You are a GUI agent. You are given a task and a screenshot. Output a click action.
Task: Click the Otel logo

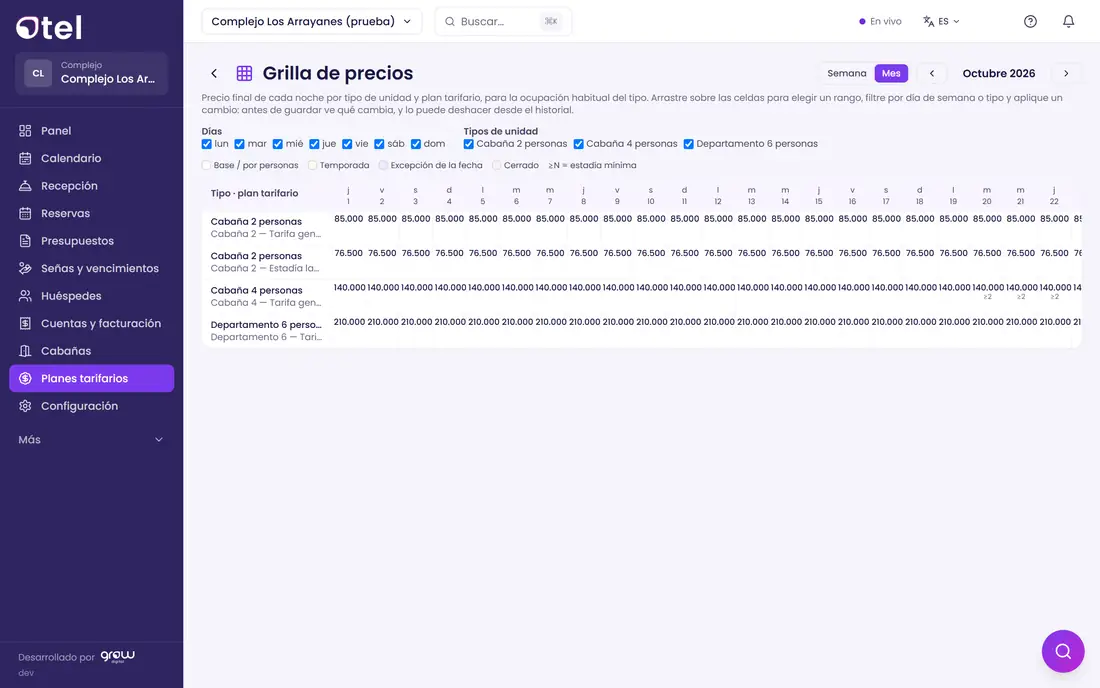tap(49, 27)
